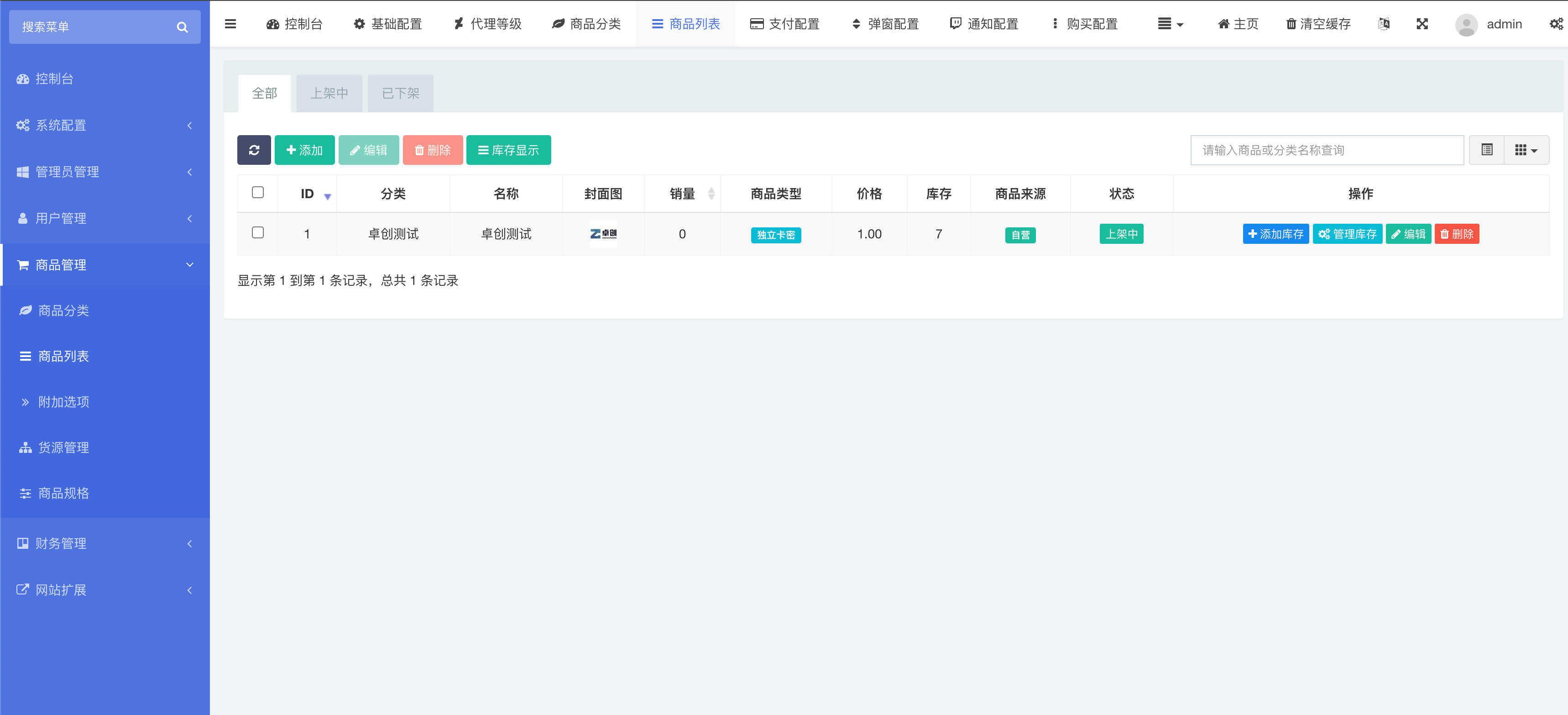
Task: Open the tab list dropdown in the navbar
Action: pyautogui.click(x=1169, y=24)
